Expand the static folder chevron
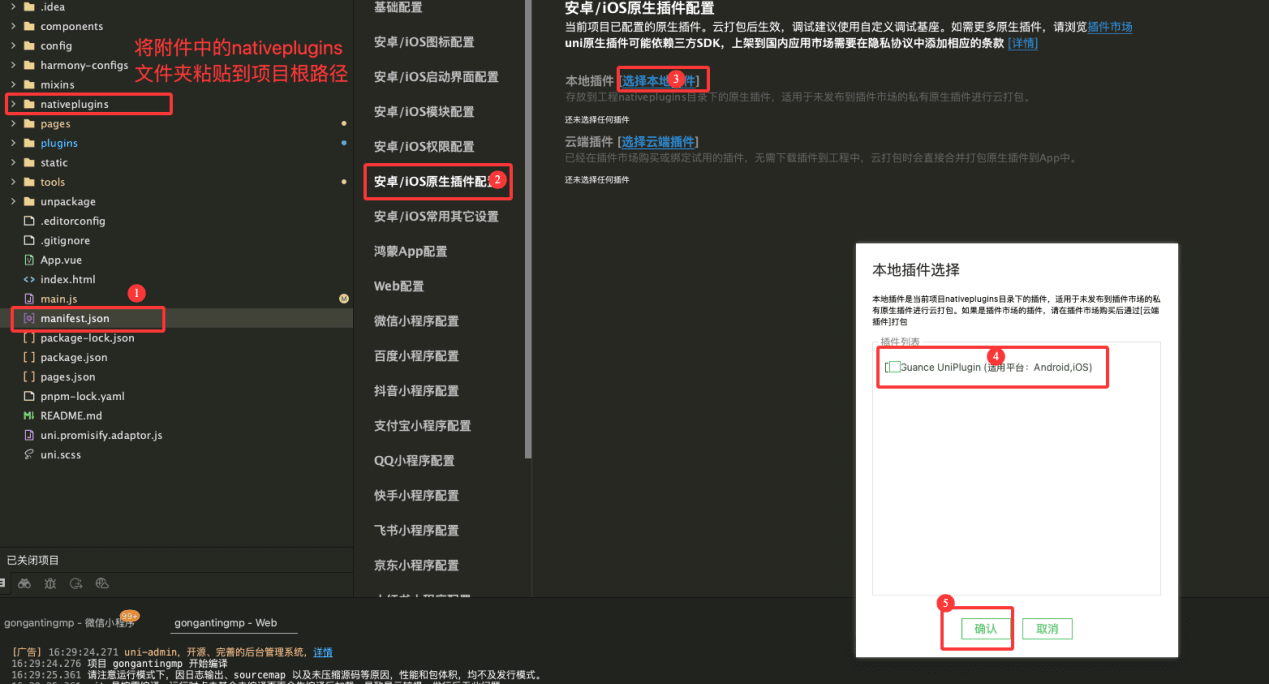The image size is (1269, 684). [12, 162]
